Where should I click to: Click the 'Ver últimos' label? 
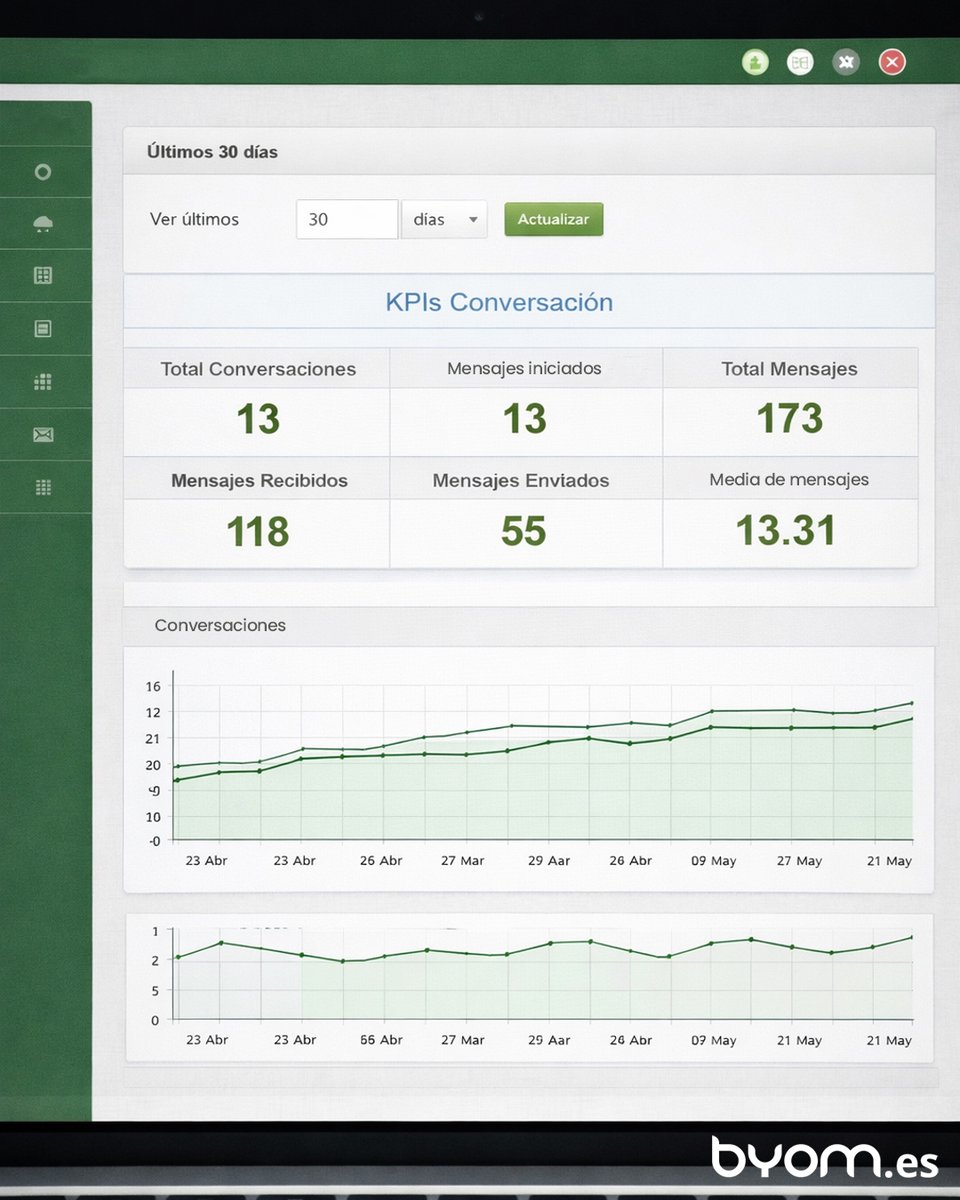pyautogui.click(x=194, y=219)
